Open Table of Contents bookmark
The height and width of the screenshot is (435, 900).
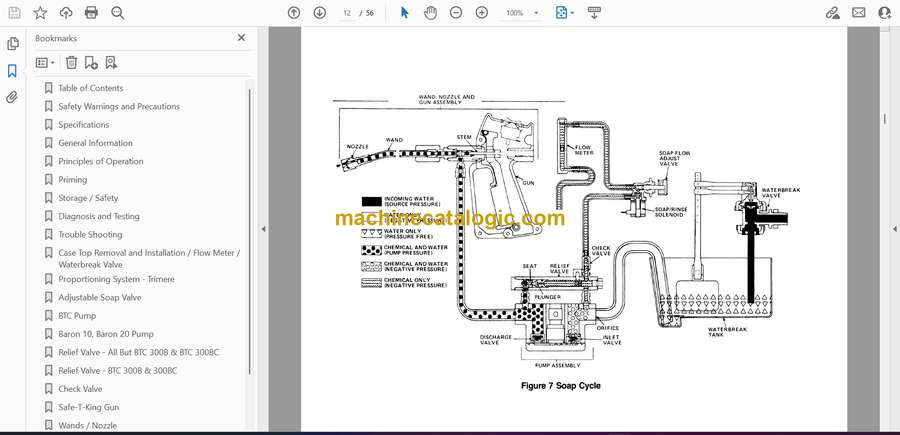pyautogui.click(x=91, y=88)
